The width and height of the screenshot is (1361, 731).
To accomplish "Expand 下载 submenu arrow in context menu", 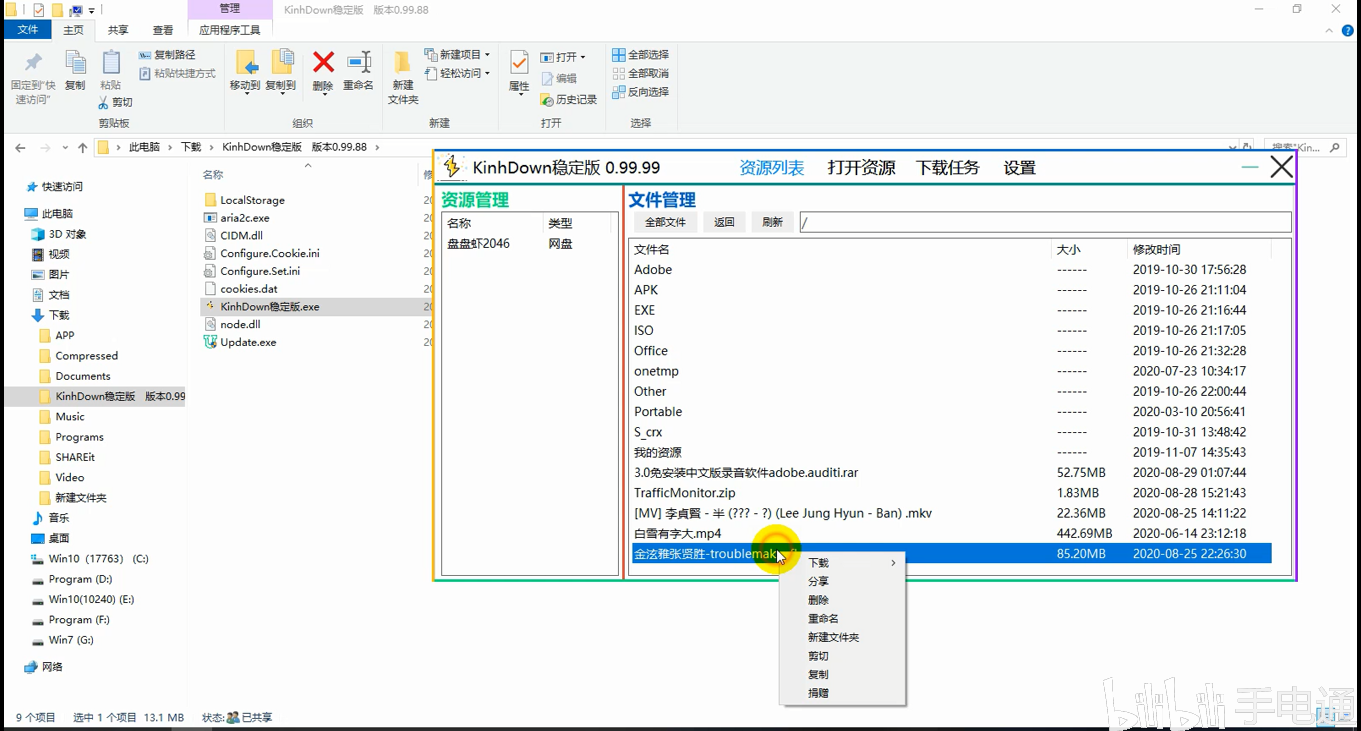I will point(893,563).
